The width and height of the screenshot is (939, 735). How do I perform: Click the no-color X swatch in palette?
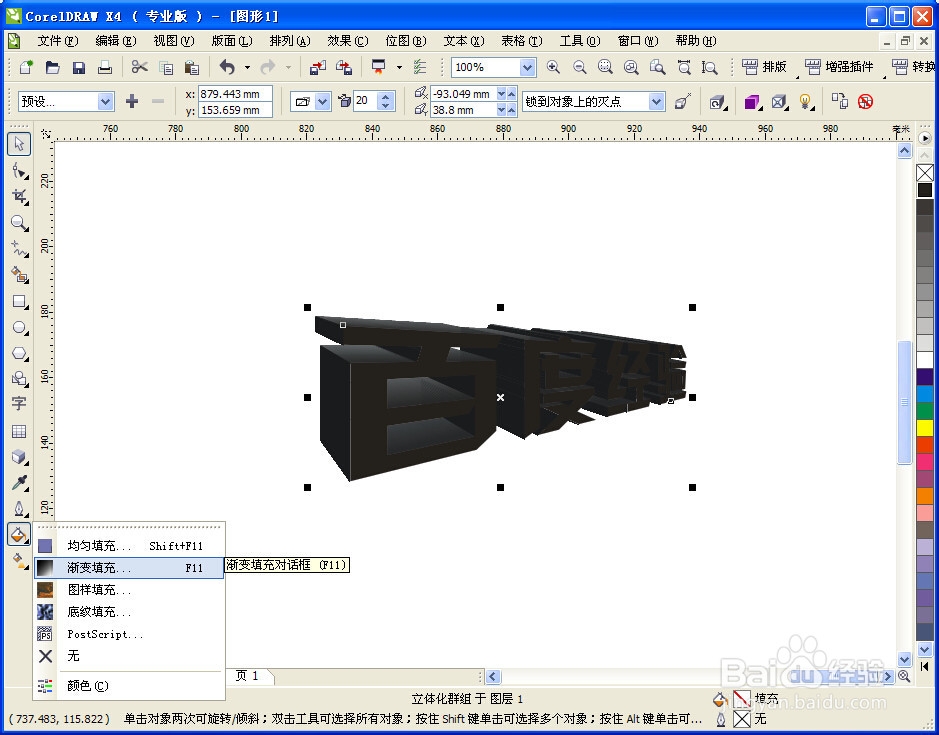925,173
